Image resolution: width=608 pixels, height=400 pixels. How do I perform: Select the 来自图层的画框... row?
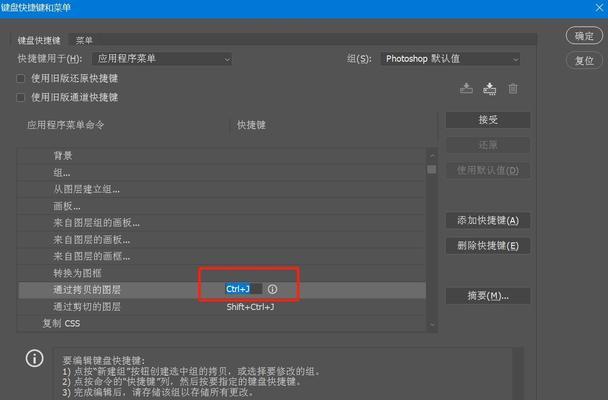point(222,257)
